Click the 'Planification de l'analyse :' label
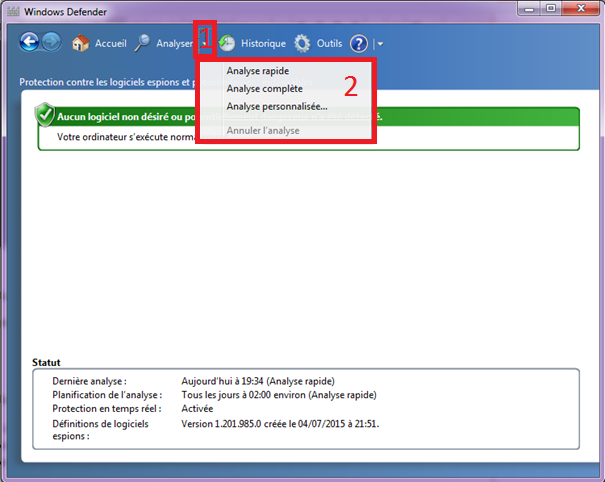 (x=107, y=395)
